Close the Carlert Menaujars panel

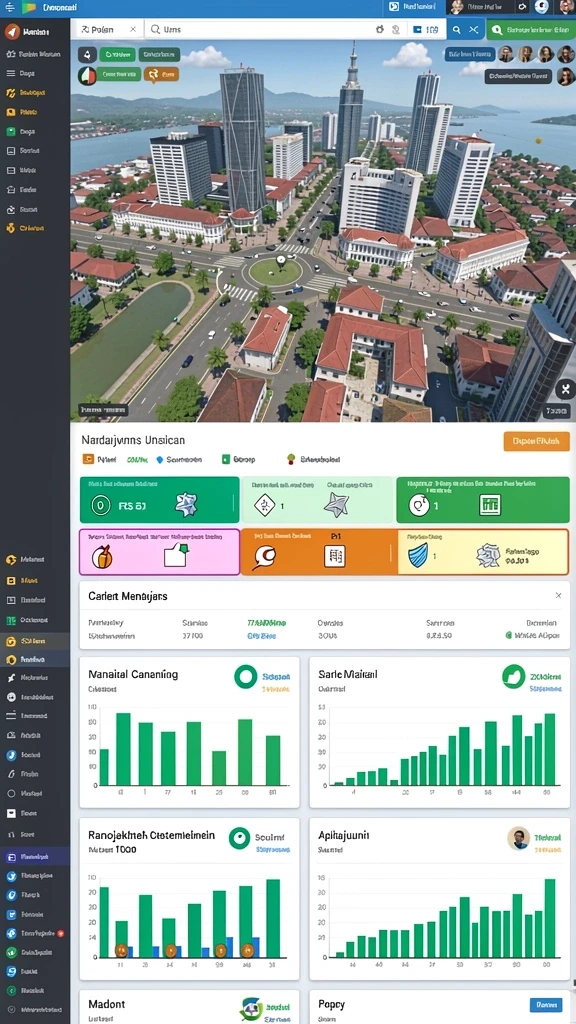(x=558, y=596)
